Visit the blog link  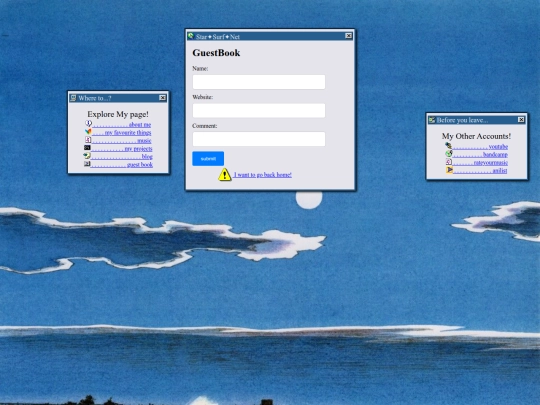point(122,157)
